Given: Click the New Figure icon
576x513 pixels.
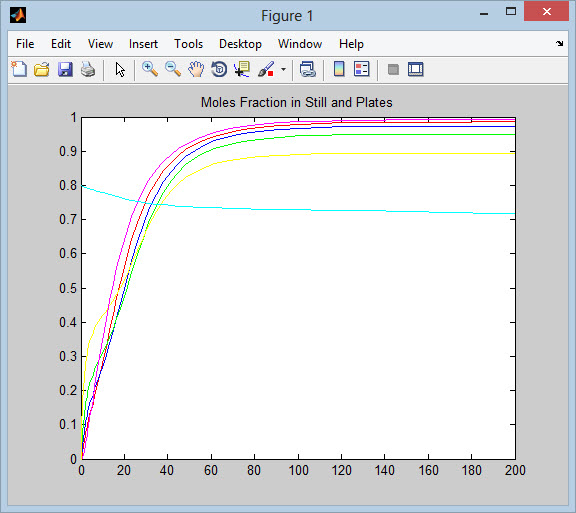Looking at the screenshot, I should click(19, 69).
